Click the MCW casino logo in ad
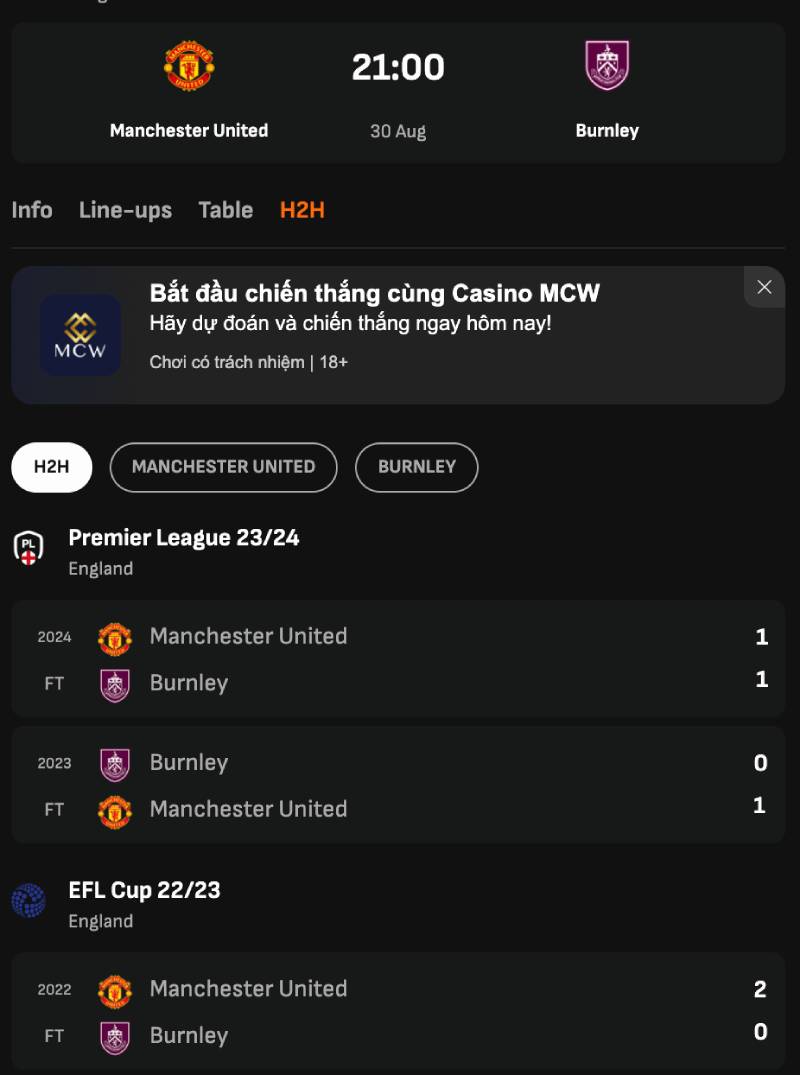The height and width of the screenshot is (1075, 800). (x=80, y=335)
